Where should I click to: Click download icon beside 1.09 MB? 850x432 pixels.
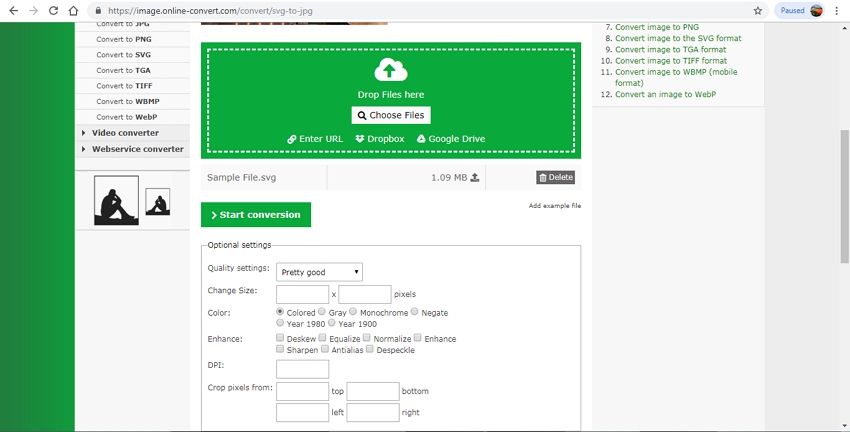pyautogui.click(x=475, y=178)
